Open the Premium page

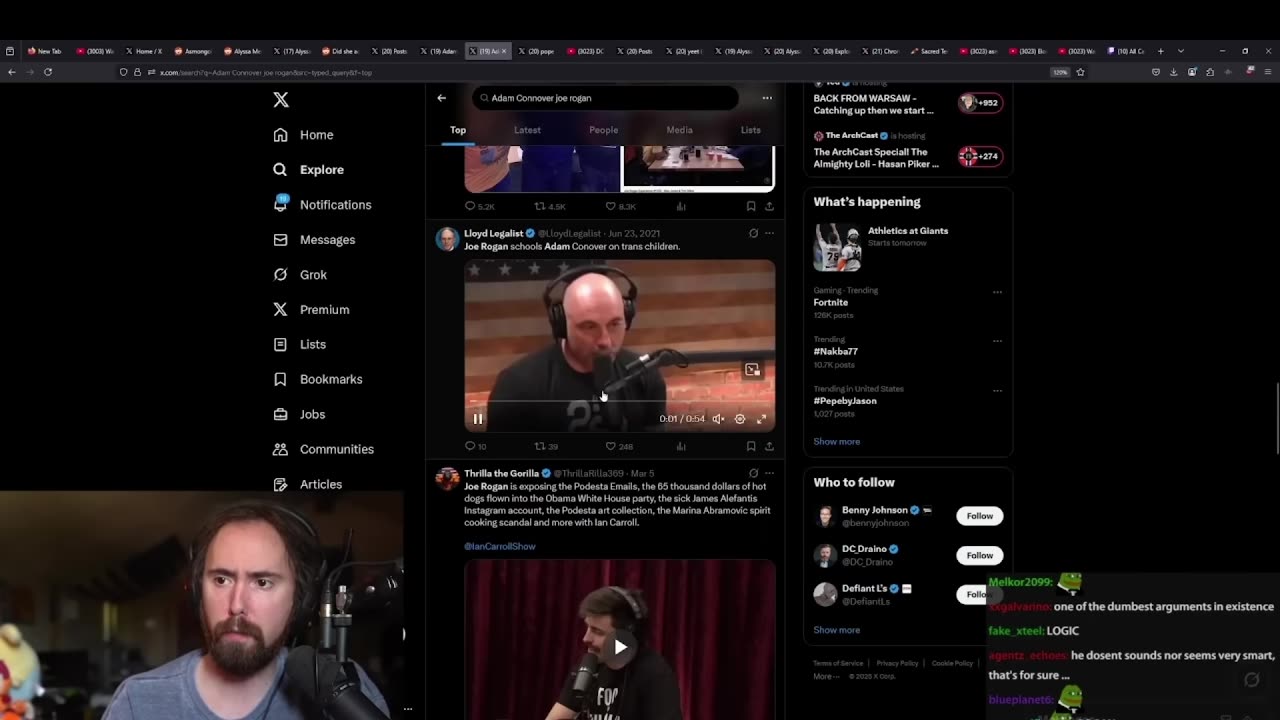[x=311, y=310]
